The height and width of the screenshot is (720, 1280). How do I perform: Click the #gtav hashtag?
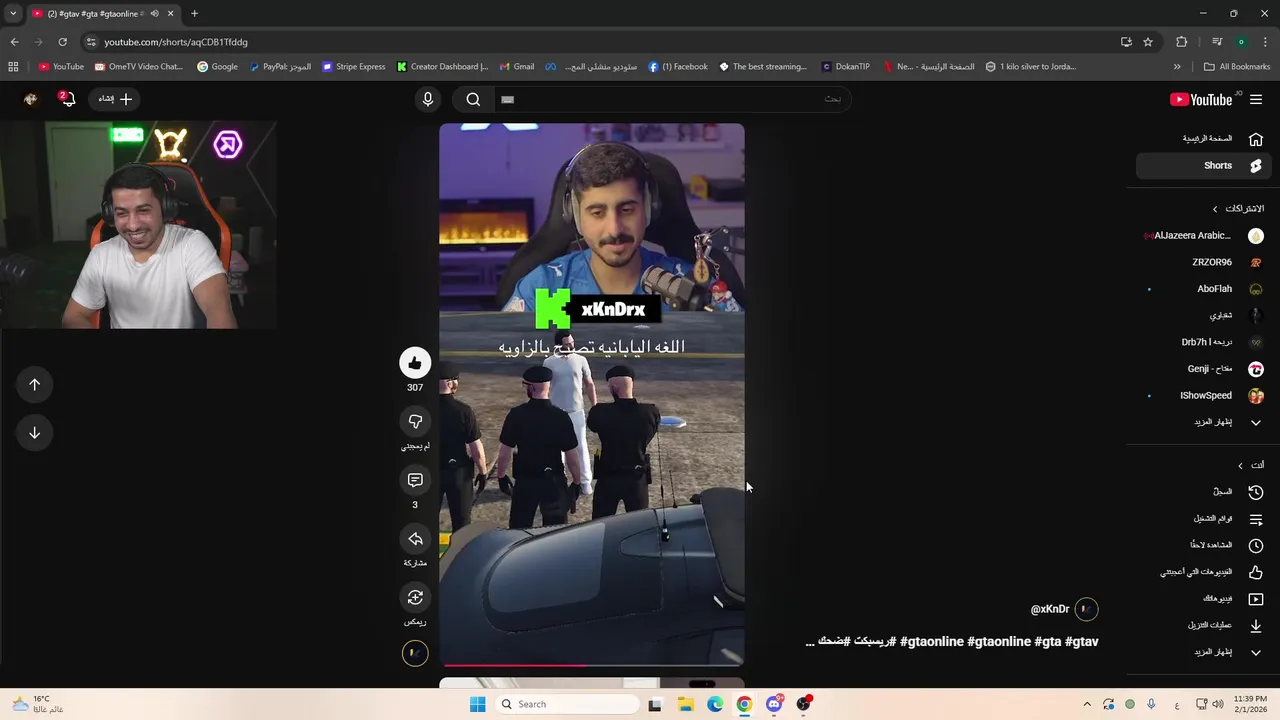tap(1082, 642)
